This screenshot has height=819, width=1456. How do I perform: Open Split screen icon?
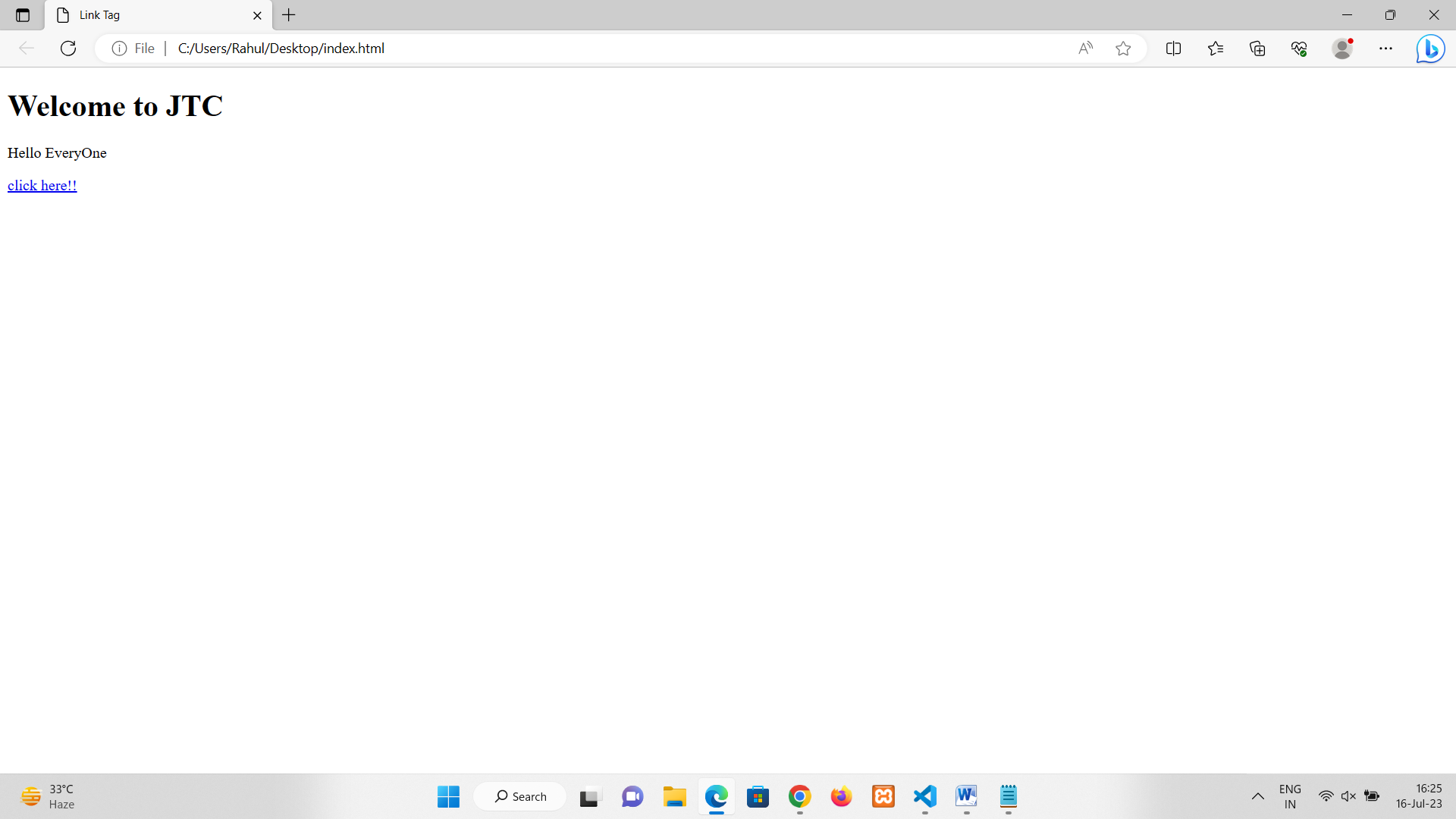(x=1173, y=49)
